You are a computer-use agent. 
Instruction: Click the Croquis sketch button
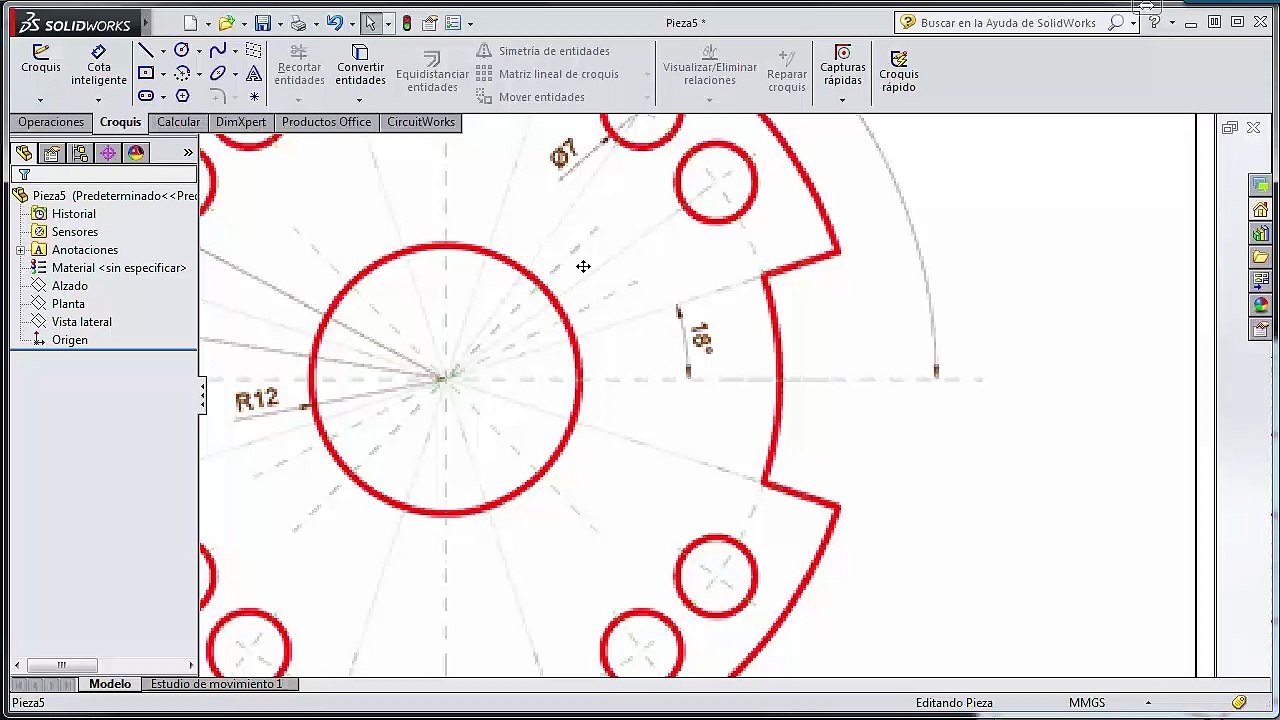point(41,59)
